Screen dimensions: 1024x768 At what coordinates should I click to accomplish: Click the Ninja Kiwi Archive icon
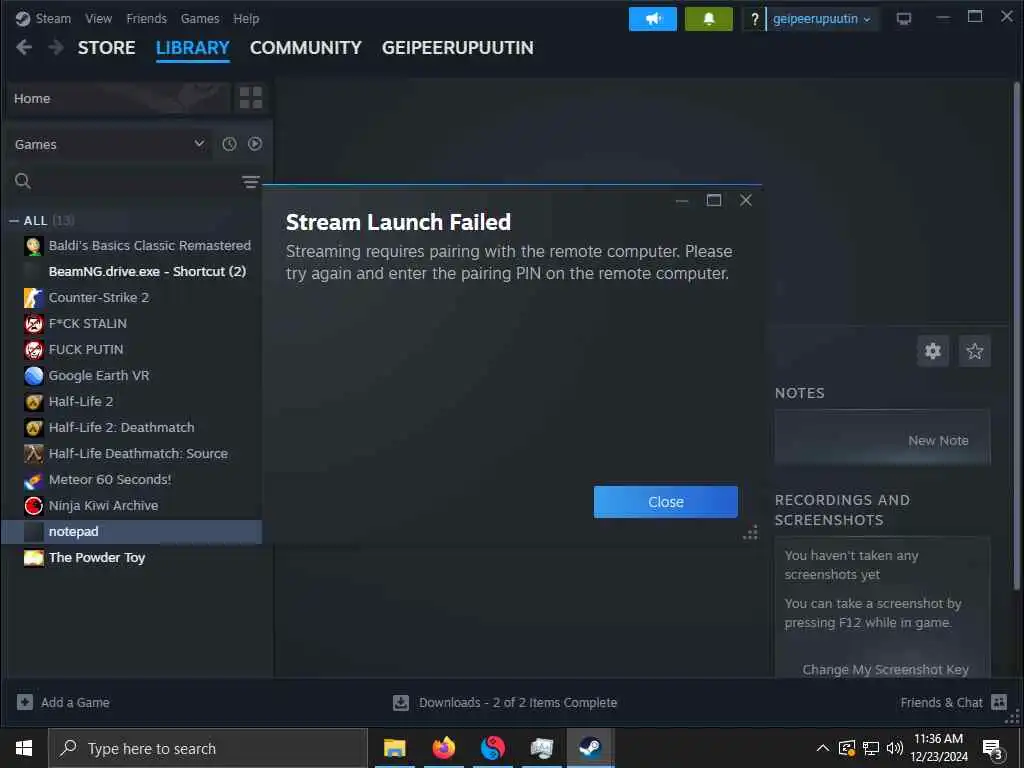pos(34,505)
